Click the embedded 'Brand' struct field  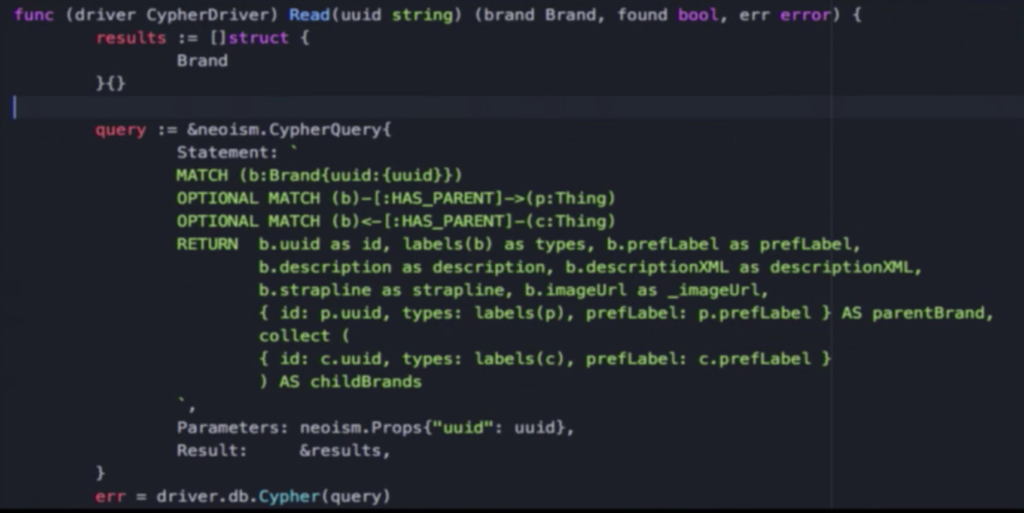(x=202, y=61)
